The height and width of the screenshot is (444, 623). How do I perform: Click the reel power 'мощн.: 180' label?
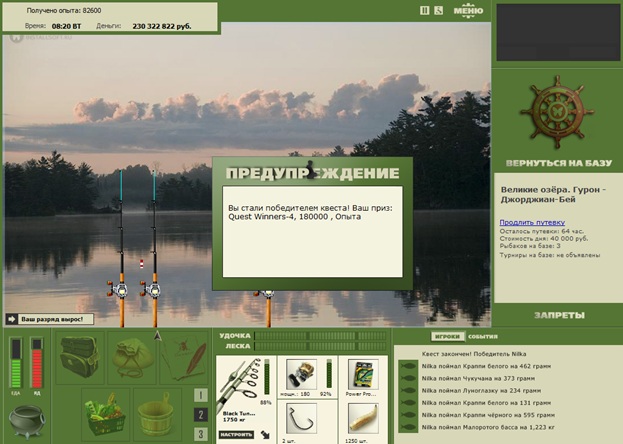295,394
